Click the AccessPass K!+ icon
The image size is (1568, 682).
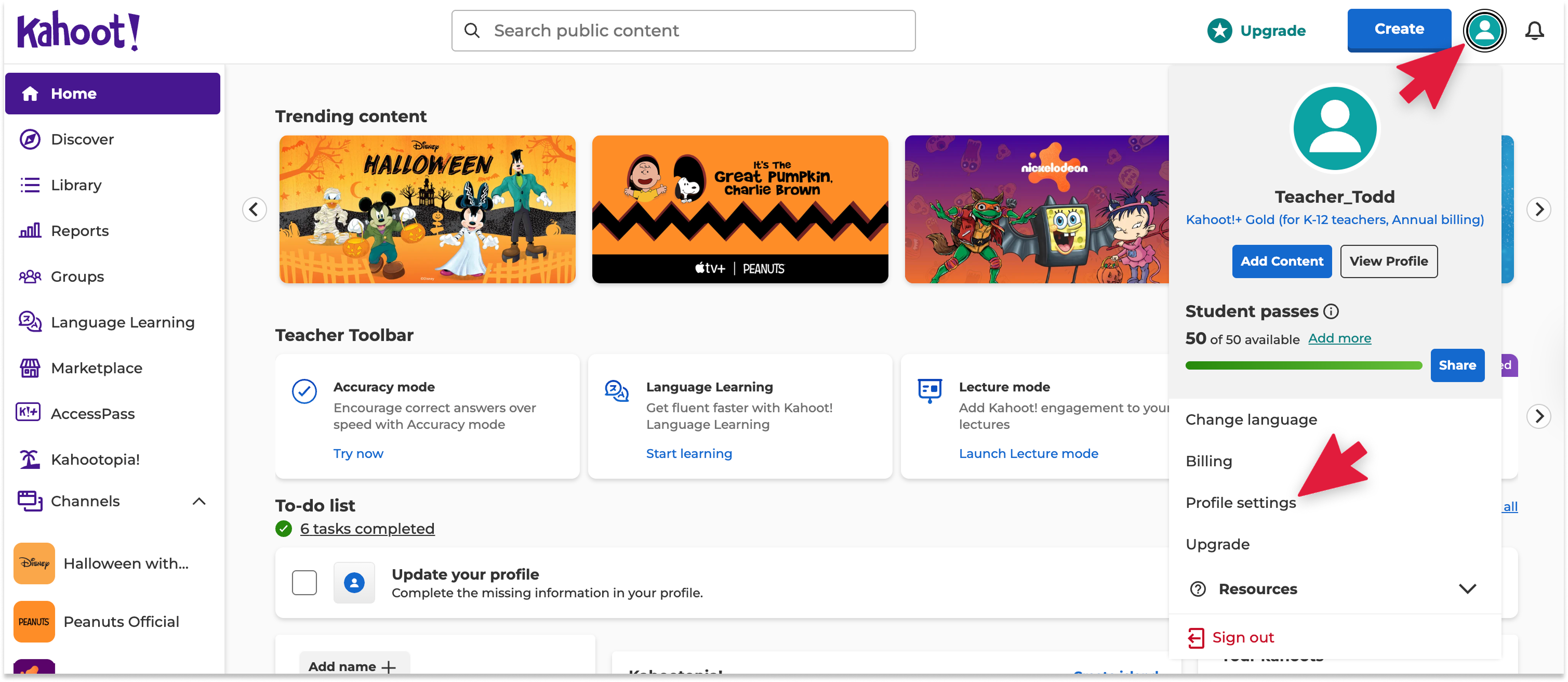29,413
